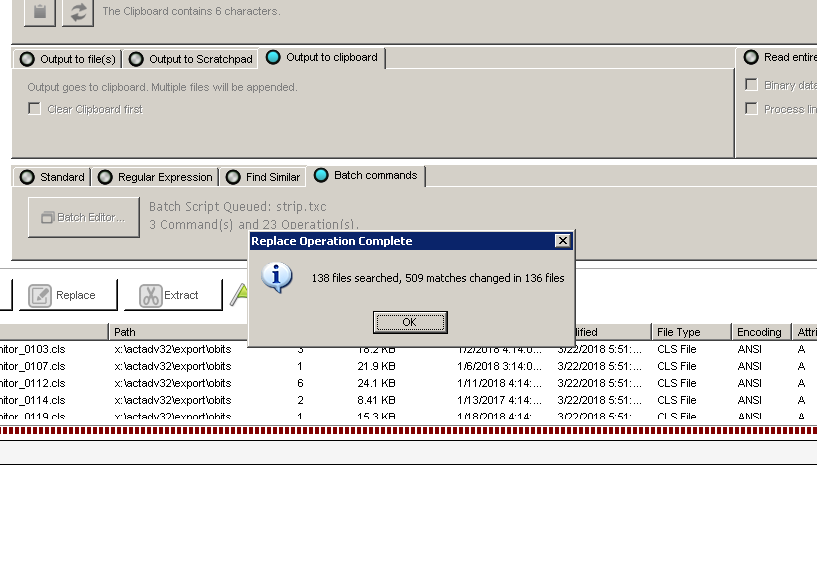Close the Replace Operation Complete dialog
Viewport: 817px width, 563px height.
point(563,241)
